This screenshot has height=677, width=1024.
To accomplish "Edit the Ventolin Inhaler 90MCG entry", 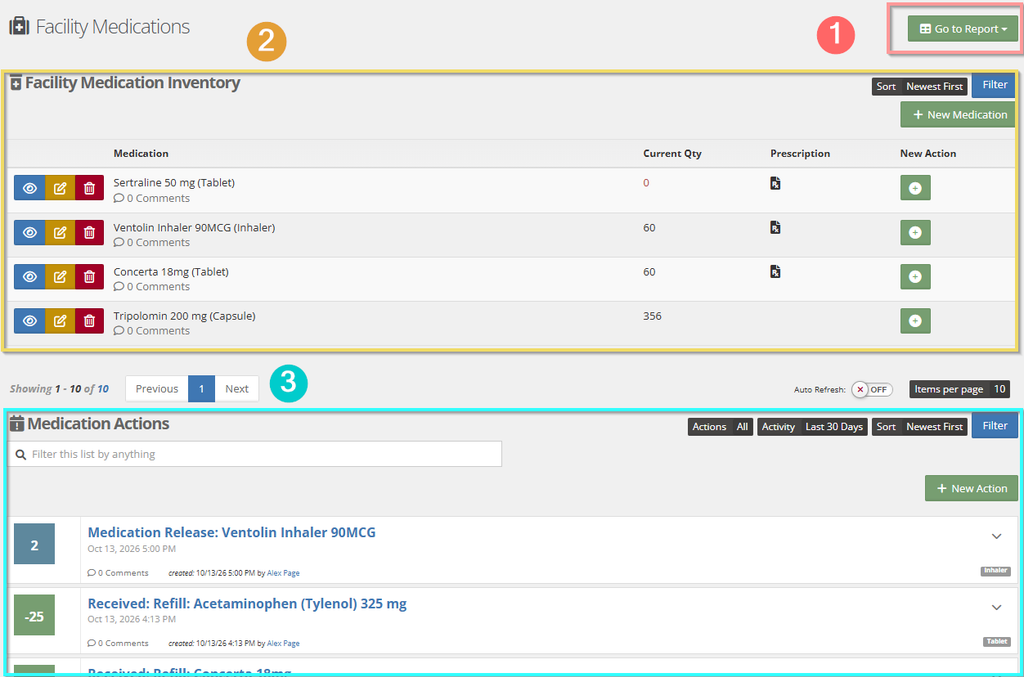I will [60, 232].
